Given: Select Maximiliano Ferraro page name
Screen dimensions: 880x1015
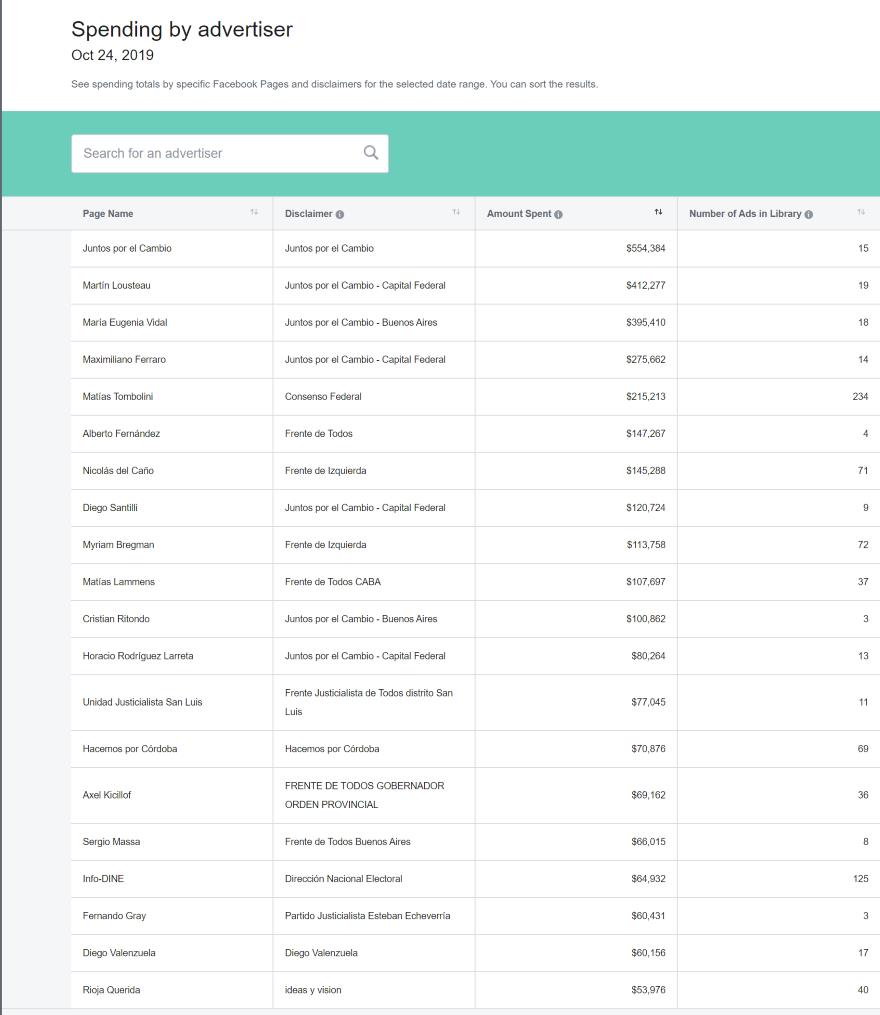Looking at the screenshot, I should [x=124, y=359].
